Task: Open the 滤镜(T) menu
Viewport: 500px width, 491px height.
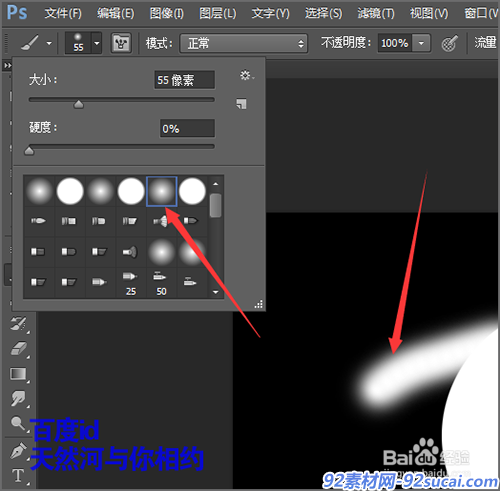Action: point(376,13)
